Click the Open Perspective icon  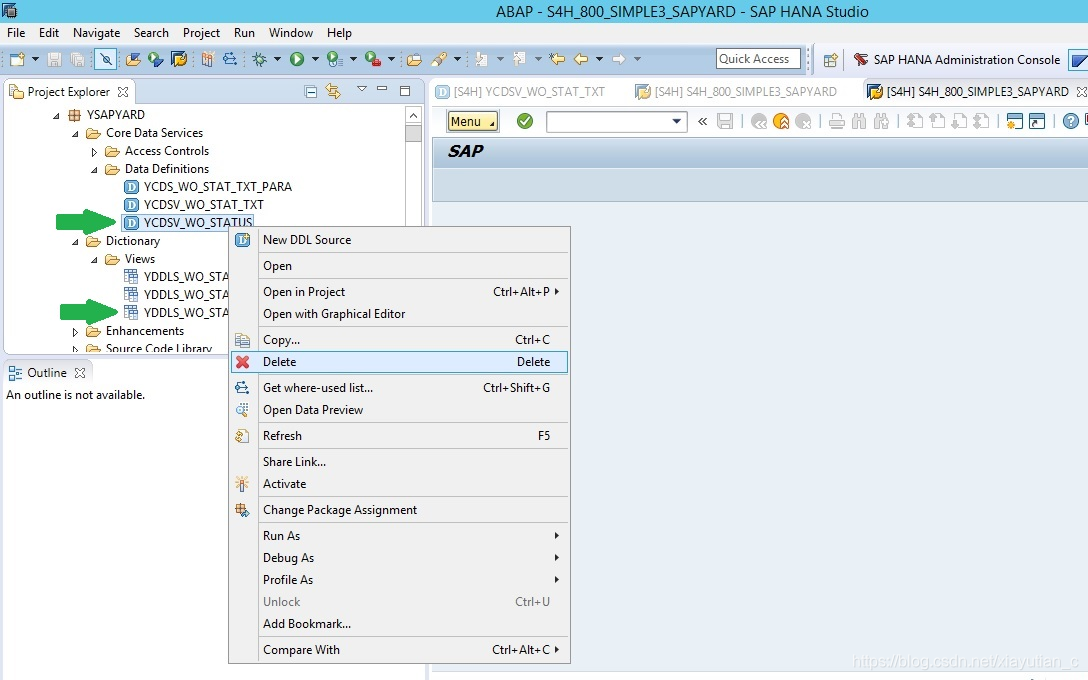tap(831, 60)
